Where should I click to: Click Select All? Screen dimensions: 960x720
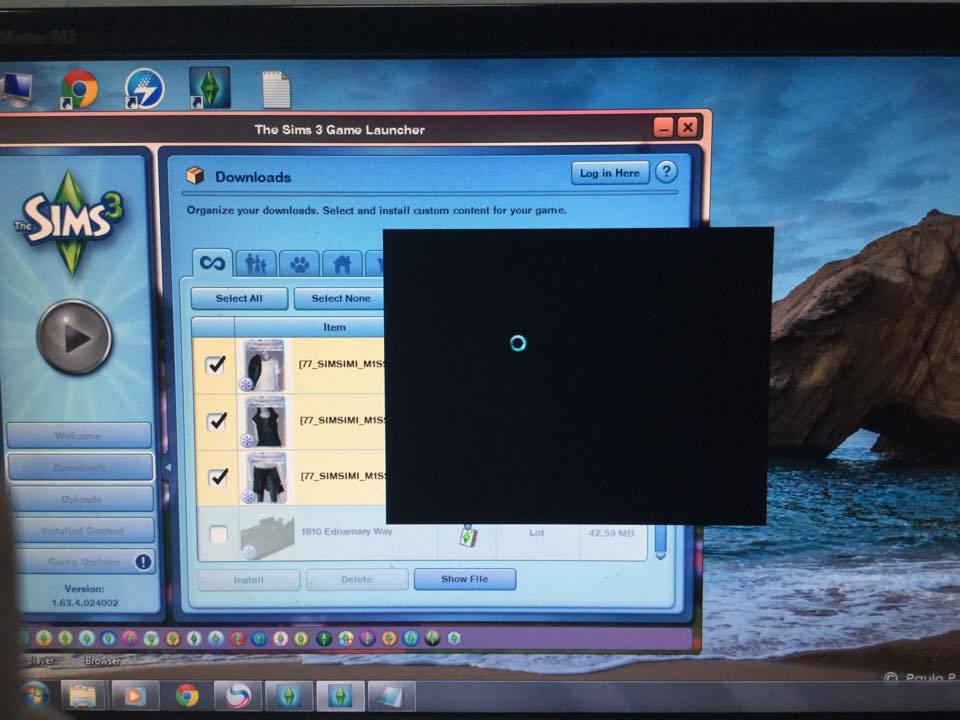coord(239,298)
